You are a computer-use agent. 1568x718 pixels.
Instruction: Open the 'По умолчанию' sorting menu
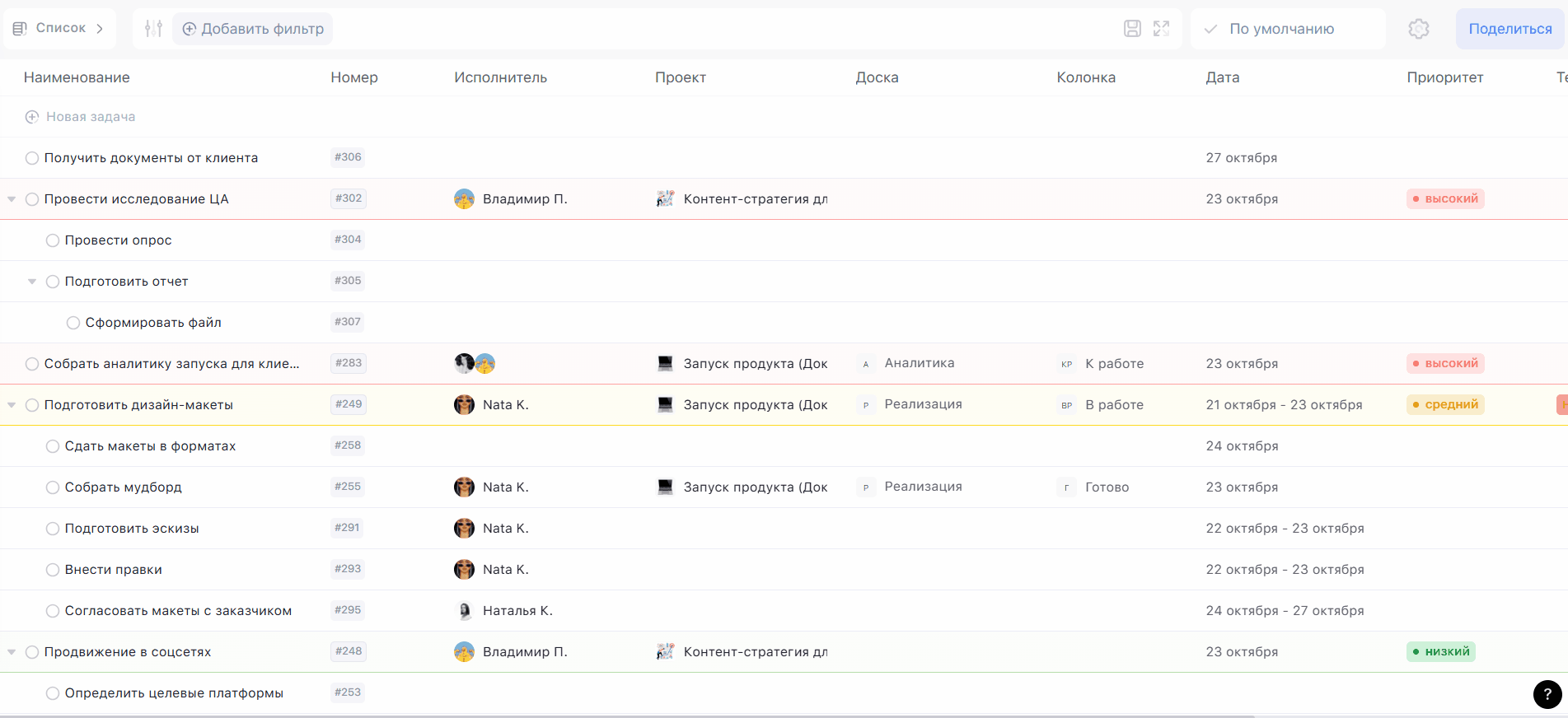[x=1280, y=29]
